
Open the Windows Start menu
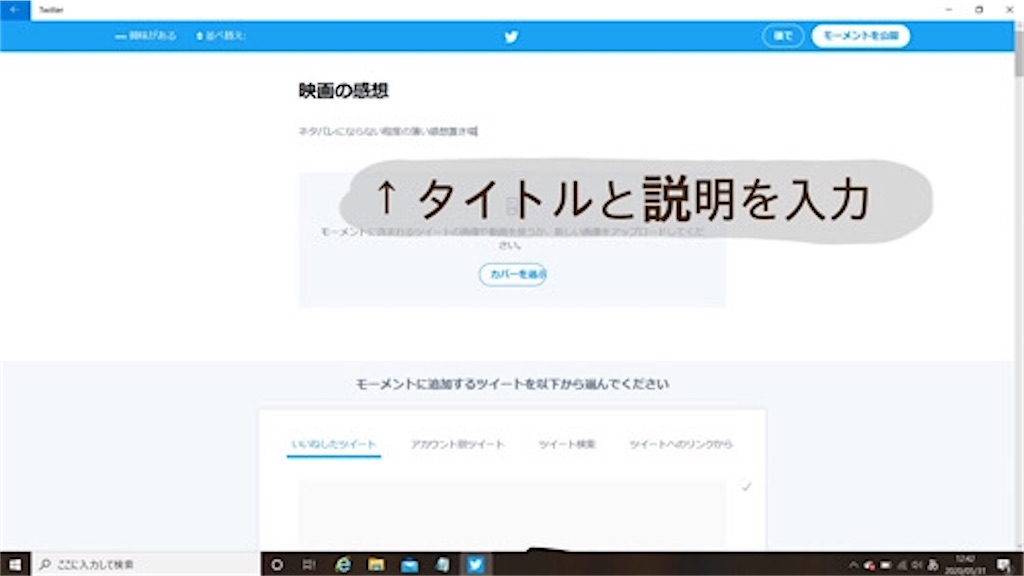tap(15, 564)
